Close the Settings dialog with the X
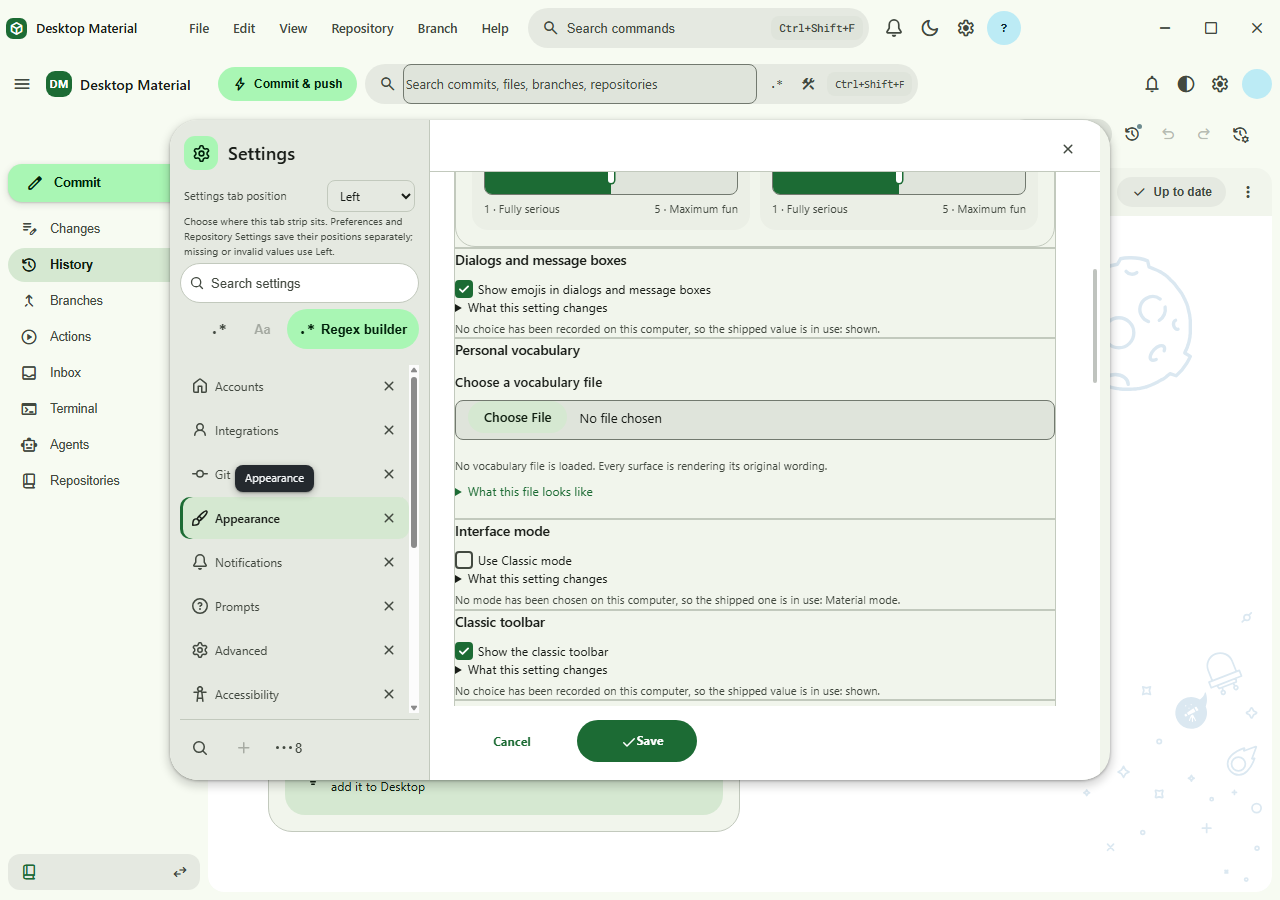Image resolution: width=1280 pixels, height=900 pixels. (x=1067, y=149)
